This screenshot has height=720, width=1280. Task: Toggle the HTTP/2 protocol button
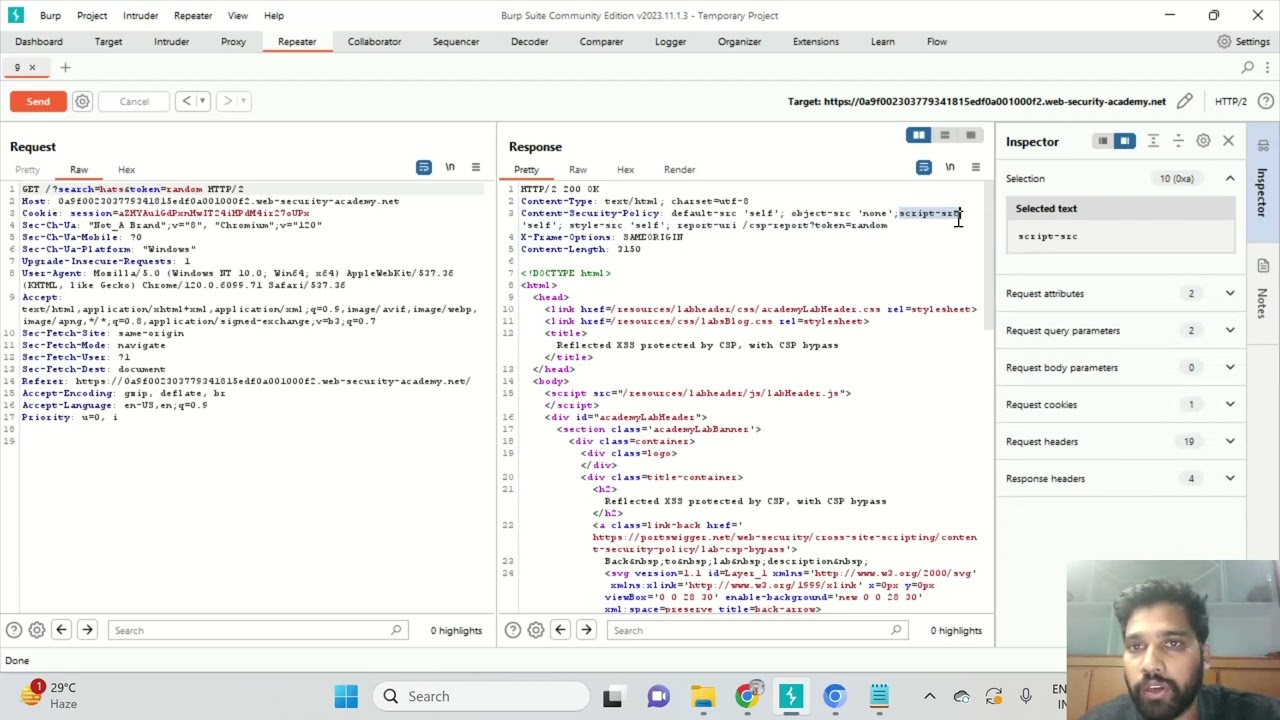[x=1231, y=101]
